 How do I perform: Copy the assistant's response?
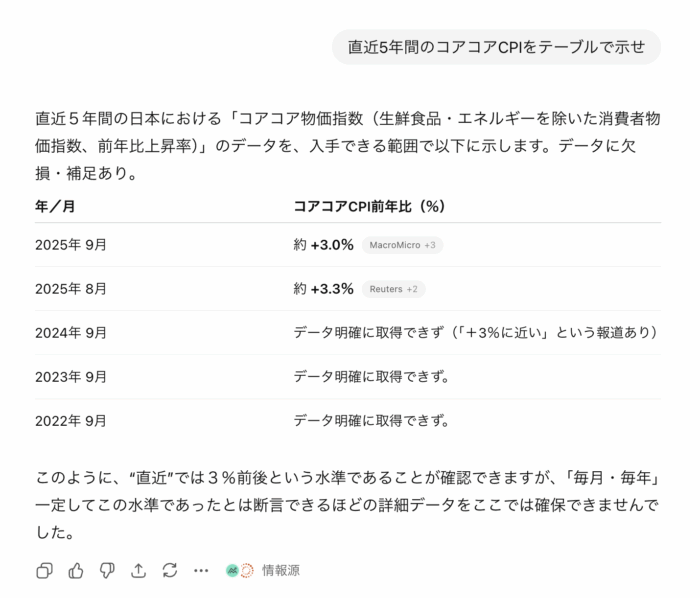(44, 570)
